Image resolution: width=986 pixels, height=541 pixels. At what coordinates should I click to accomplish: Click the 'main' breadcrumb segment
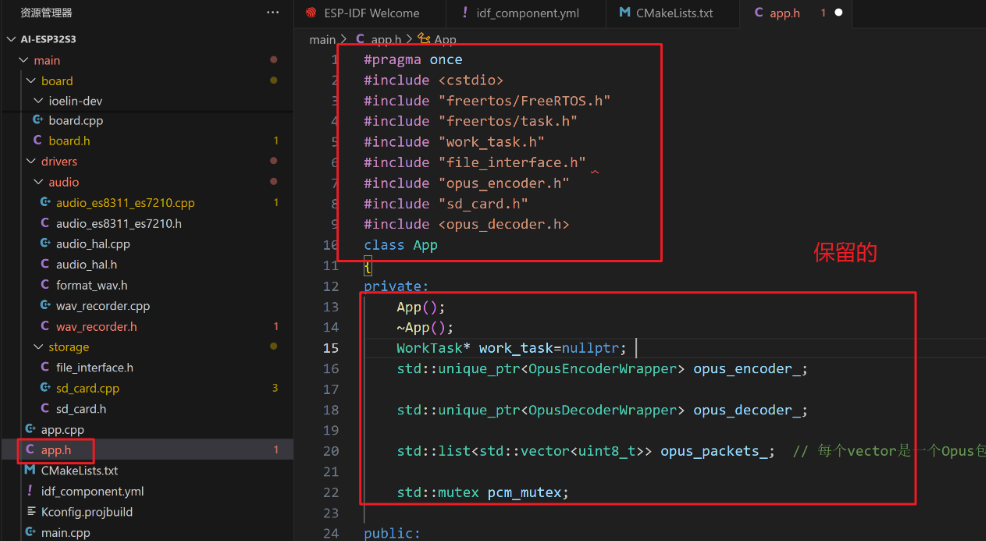[x=322, y=40]
